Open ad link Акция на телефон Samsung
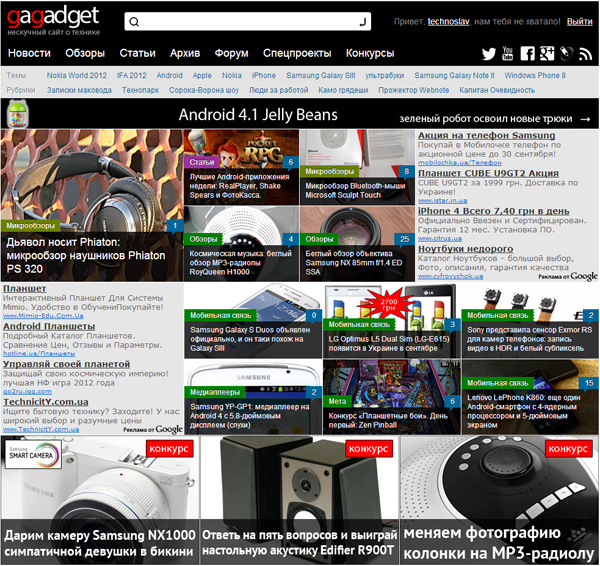The height and width of the screenshot is (566, 600). pos(486,135)
